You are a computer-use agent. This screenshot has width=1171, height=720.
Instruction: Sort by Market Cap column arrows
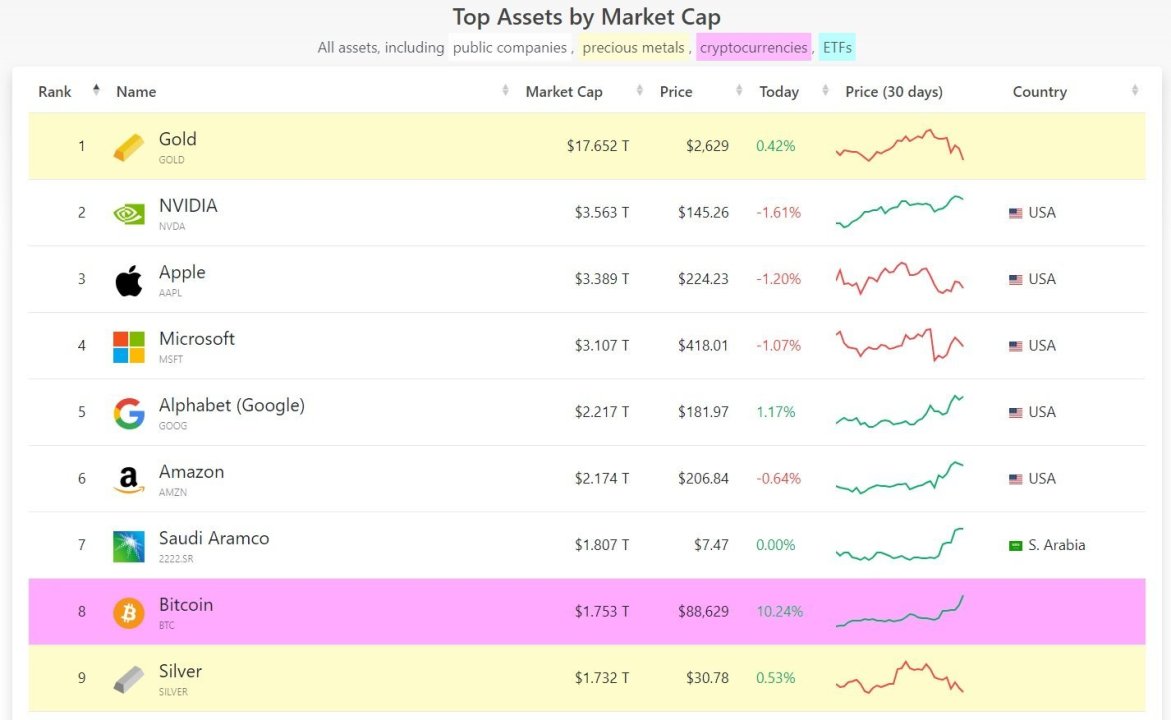[639, 91]
